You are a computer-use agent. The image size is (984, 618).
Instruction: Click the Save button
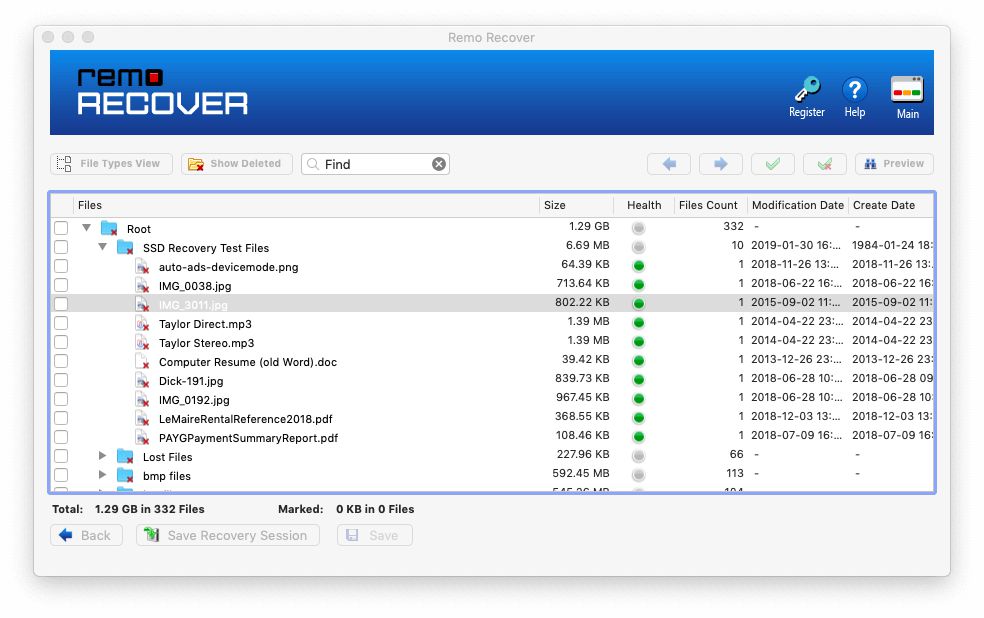375,535
